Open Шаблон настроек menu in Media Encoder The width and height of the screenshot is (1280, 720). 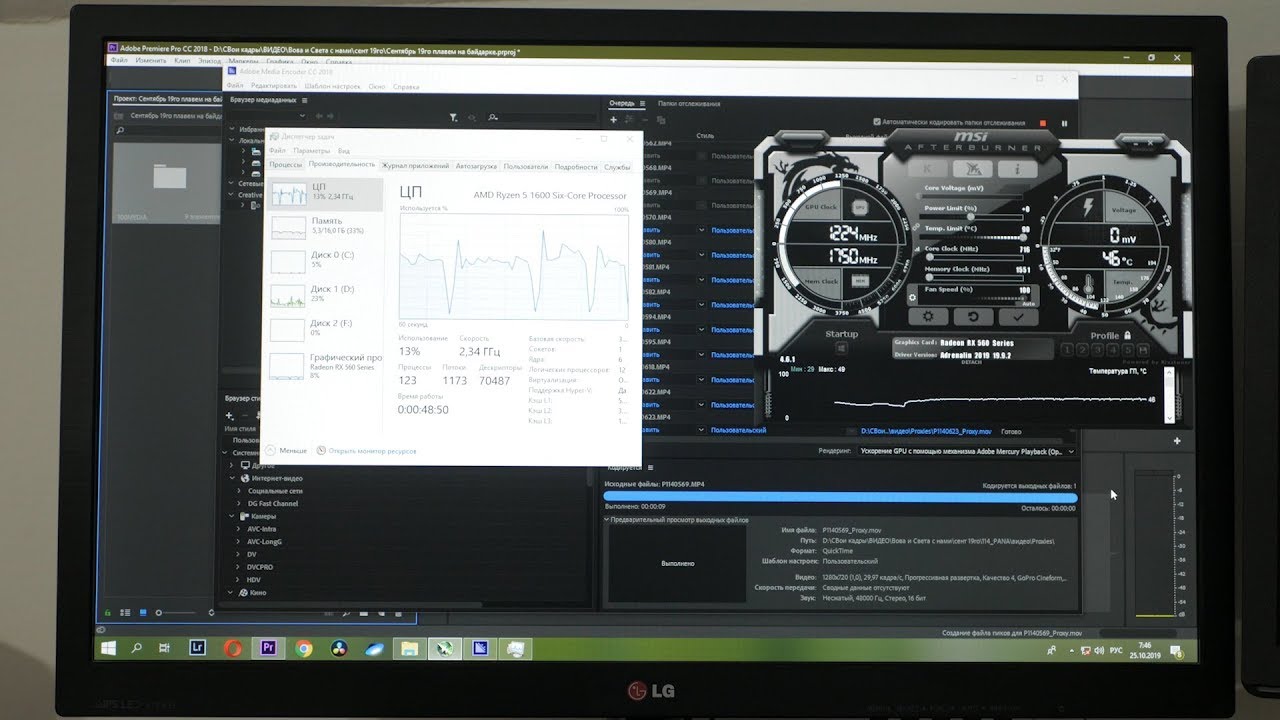[x=333, y=86]
